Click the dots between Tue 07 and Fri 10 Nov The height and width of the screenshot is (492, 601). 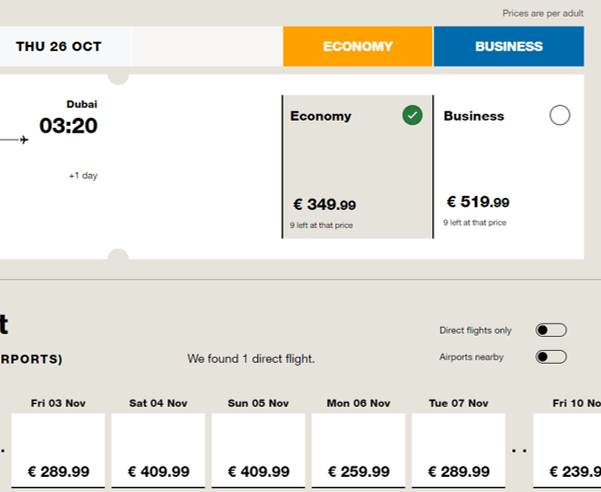[x=519, y=450]
